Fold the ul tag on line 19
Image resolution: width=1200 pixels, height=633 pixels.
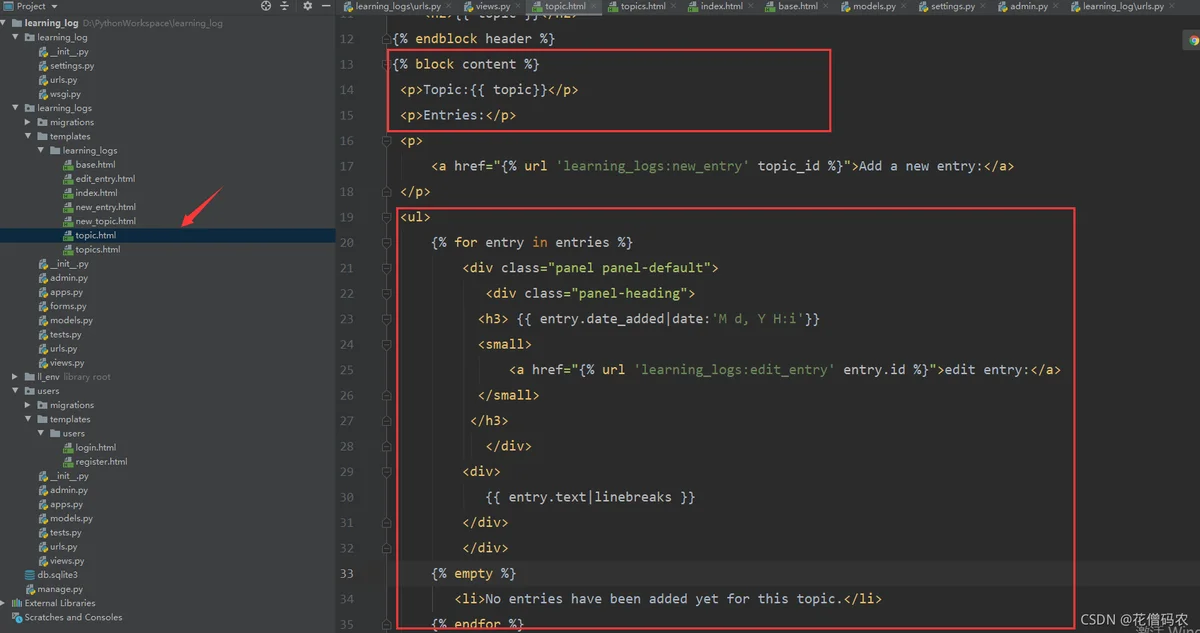coord(386,217)
